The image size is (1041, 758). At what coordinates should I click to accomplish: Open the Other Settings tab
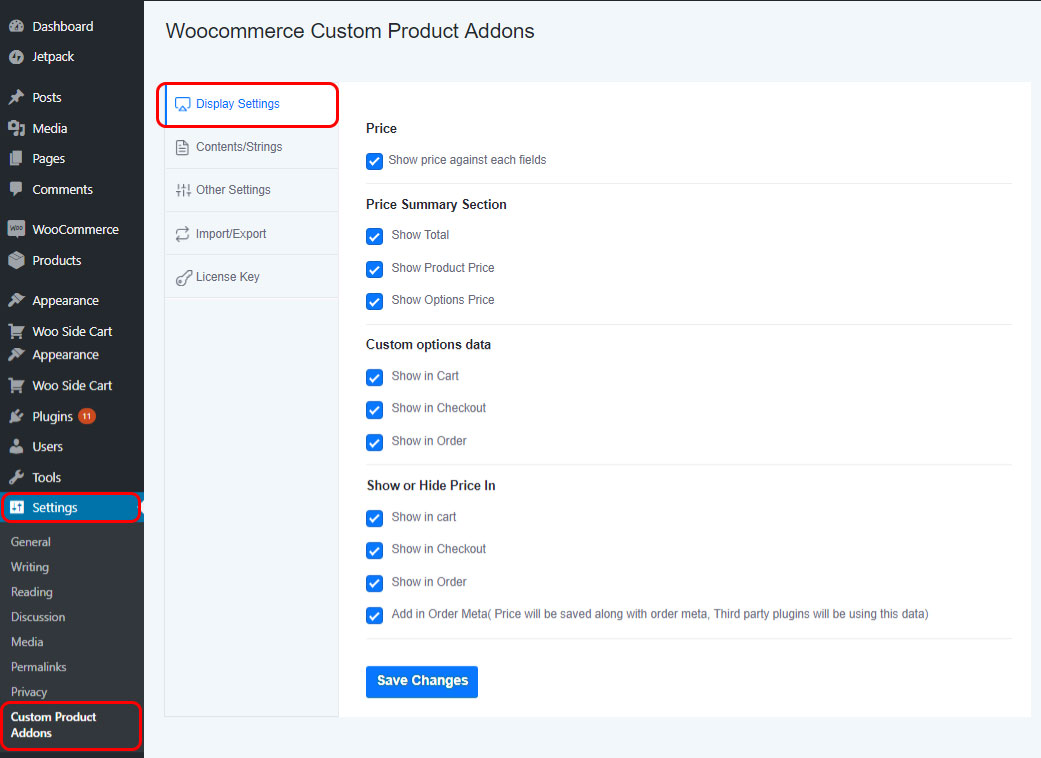point(252,190)
